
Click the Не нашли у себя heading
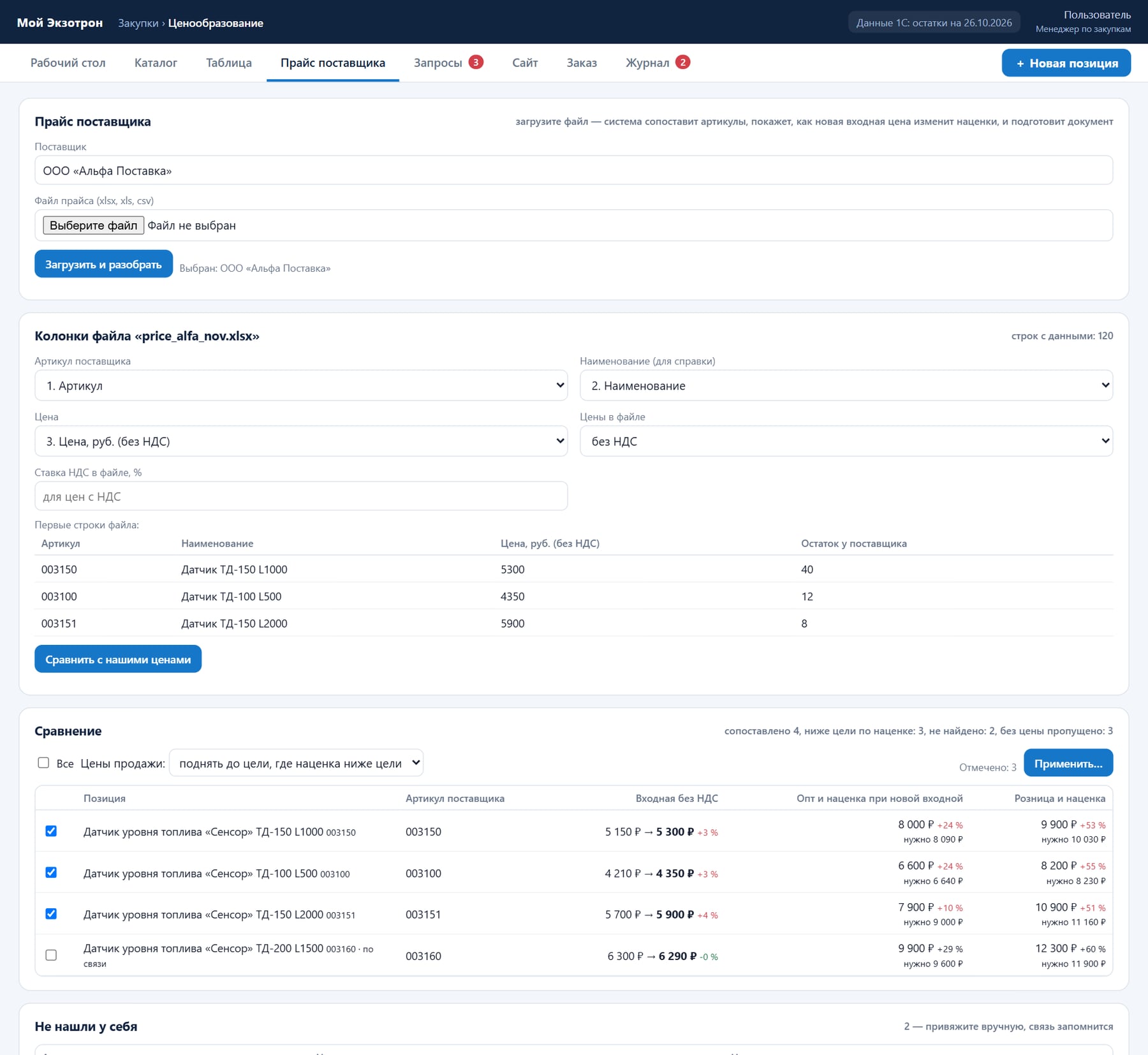[86, 1026]
